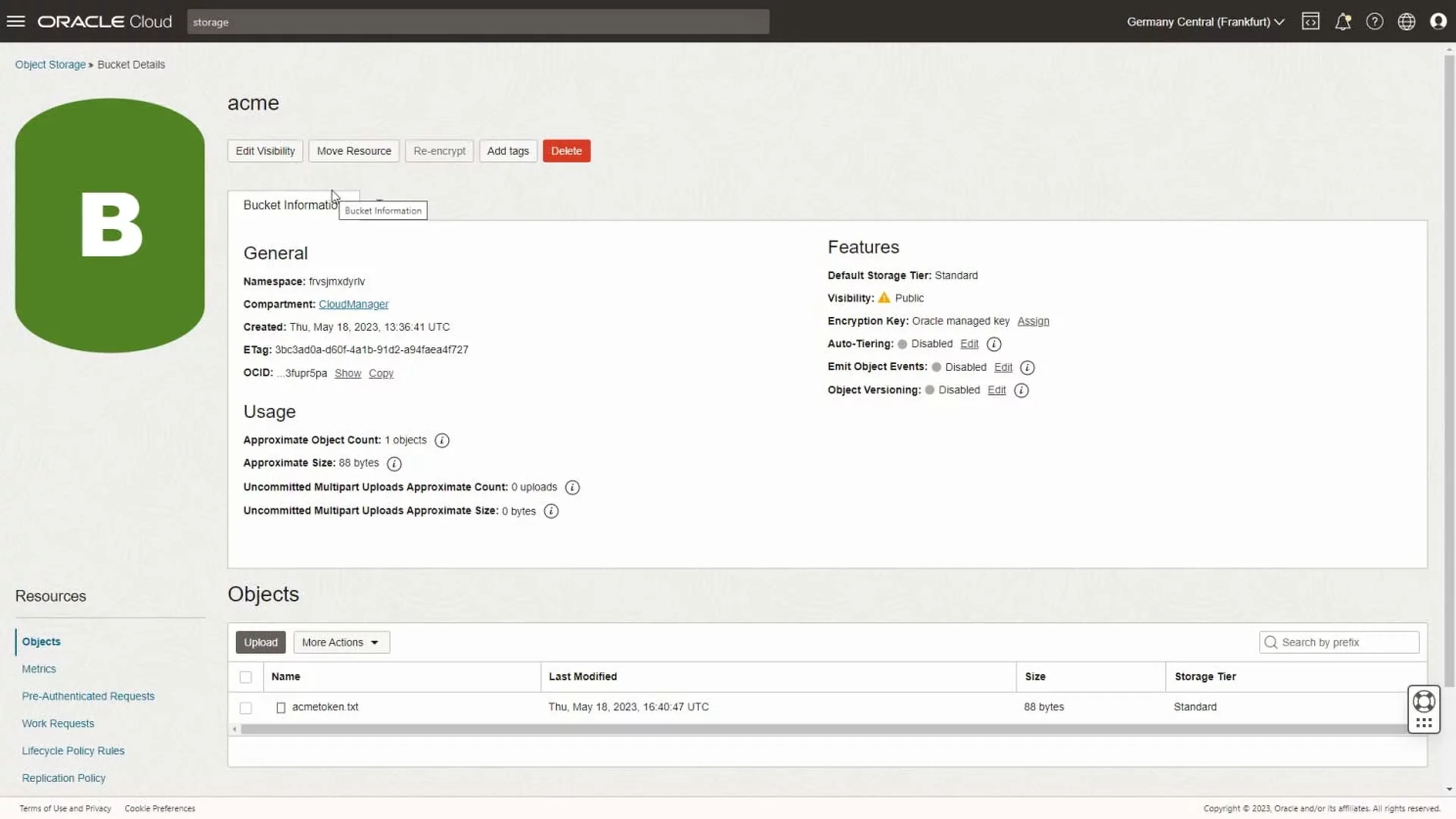Show info for Auto-Tiering

[x=994, y=344]
